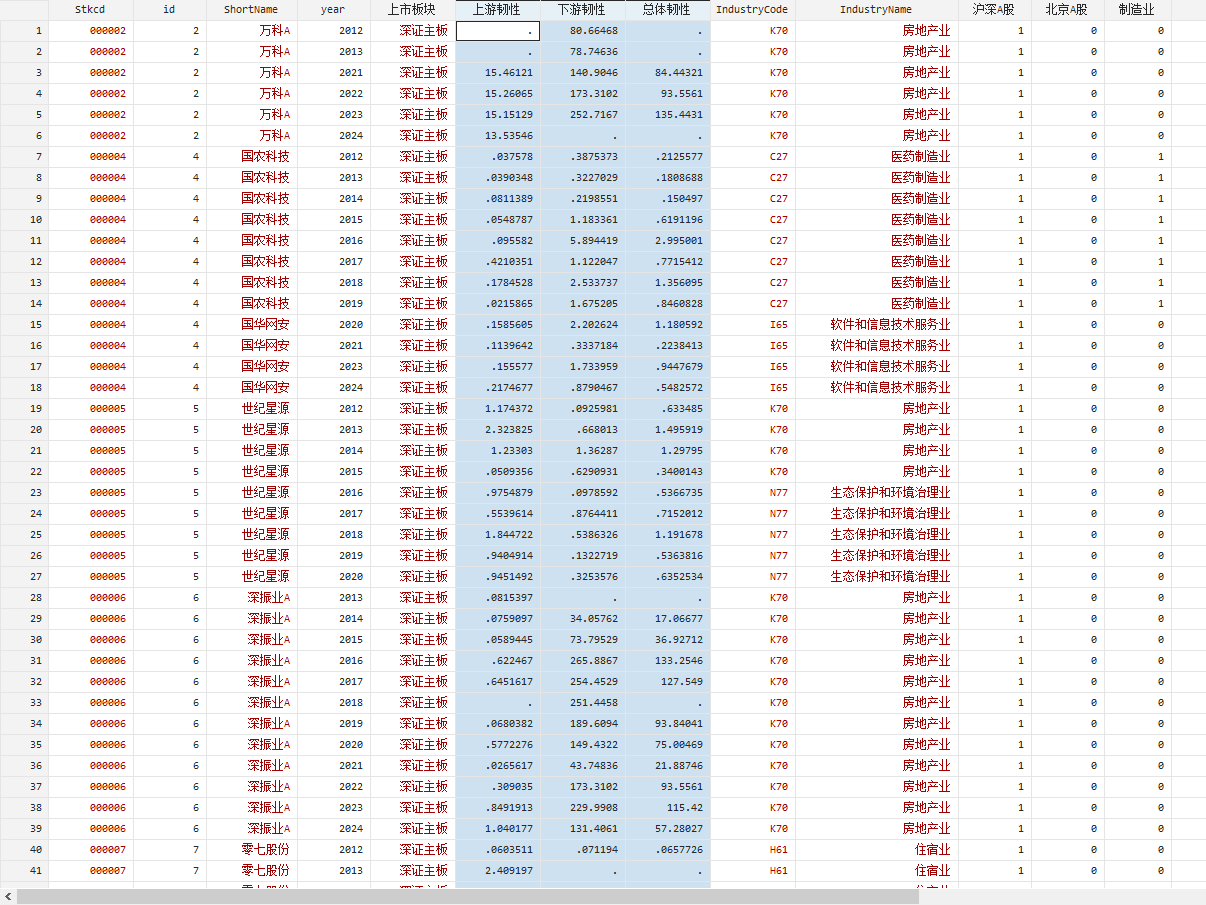1206x905 pixels.
Task: Select the 下游韧性 cell with value 5.894419
Action: [x=583, y=241]
